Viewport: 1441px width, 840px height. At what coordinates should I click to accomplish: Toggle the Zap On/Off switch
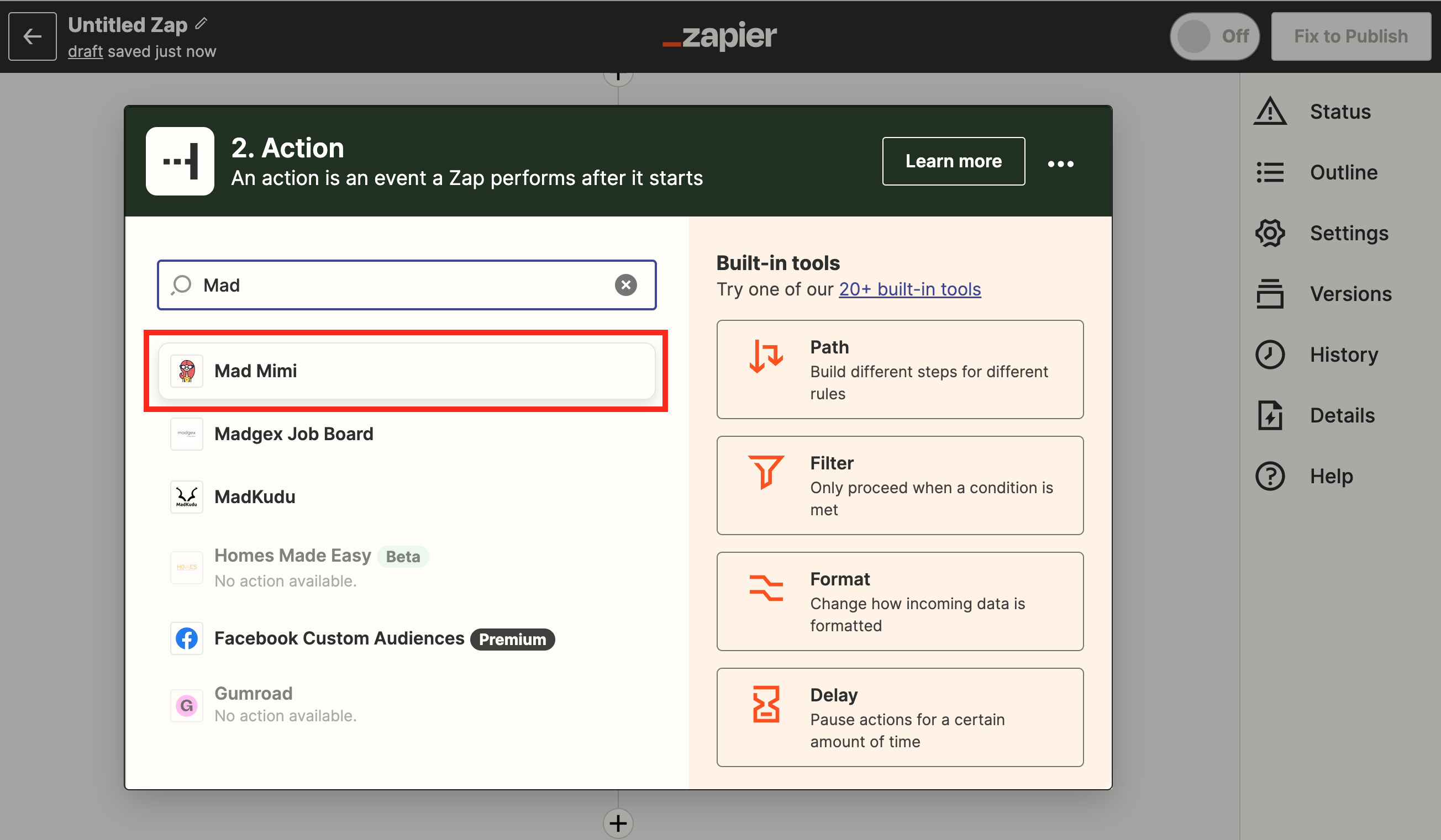[x=1214, y=36]
